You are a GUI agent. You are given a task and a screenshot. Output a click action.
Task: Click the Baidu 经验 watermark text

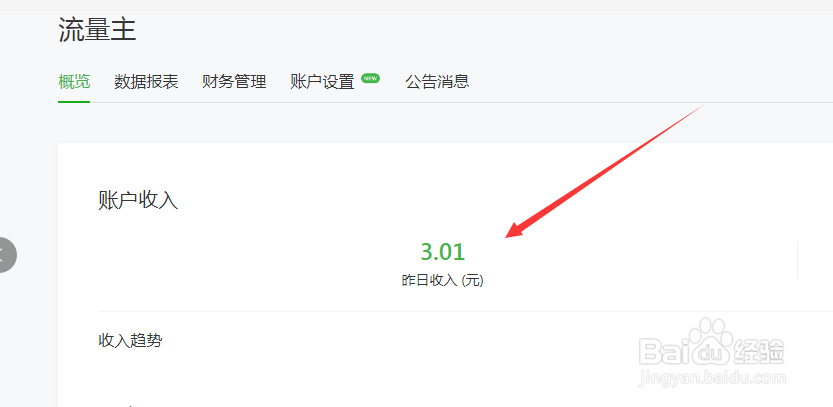click(x=759, y=351)
